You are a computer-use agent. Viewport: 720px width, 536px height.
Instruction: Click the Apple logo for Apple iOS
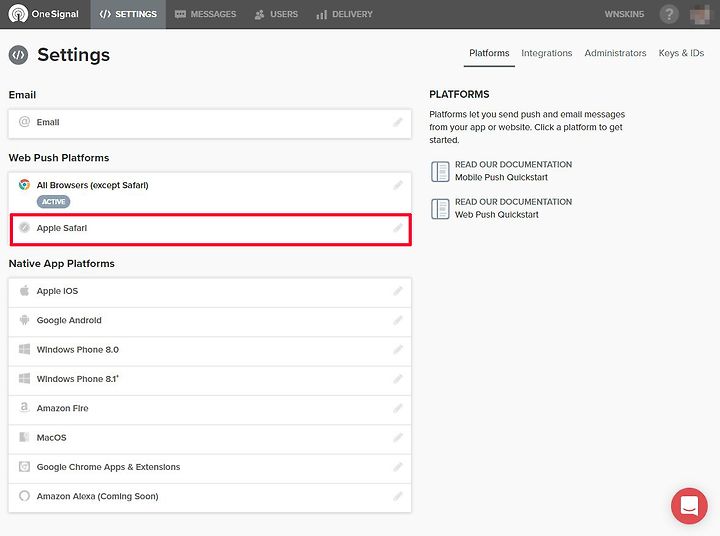click(24, 290)
